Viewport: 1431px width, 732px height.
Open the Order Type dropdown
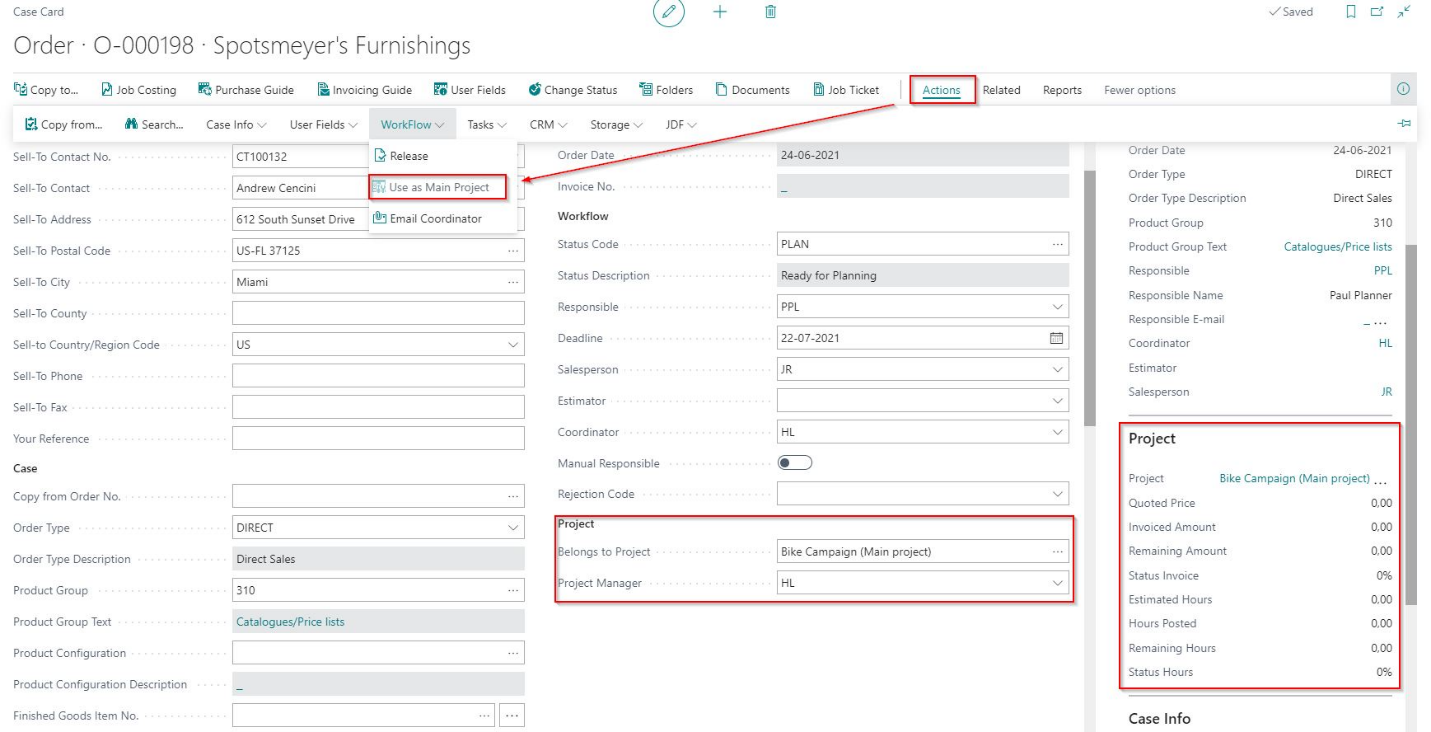click(513, 528)
